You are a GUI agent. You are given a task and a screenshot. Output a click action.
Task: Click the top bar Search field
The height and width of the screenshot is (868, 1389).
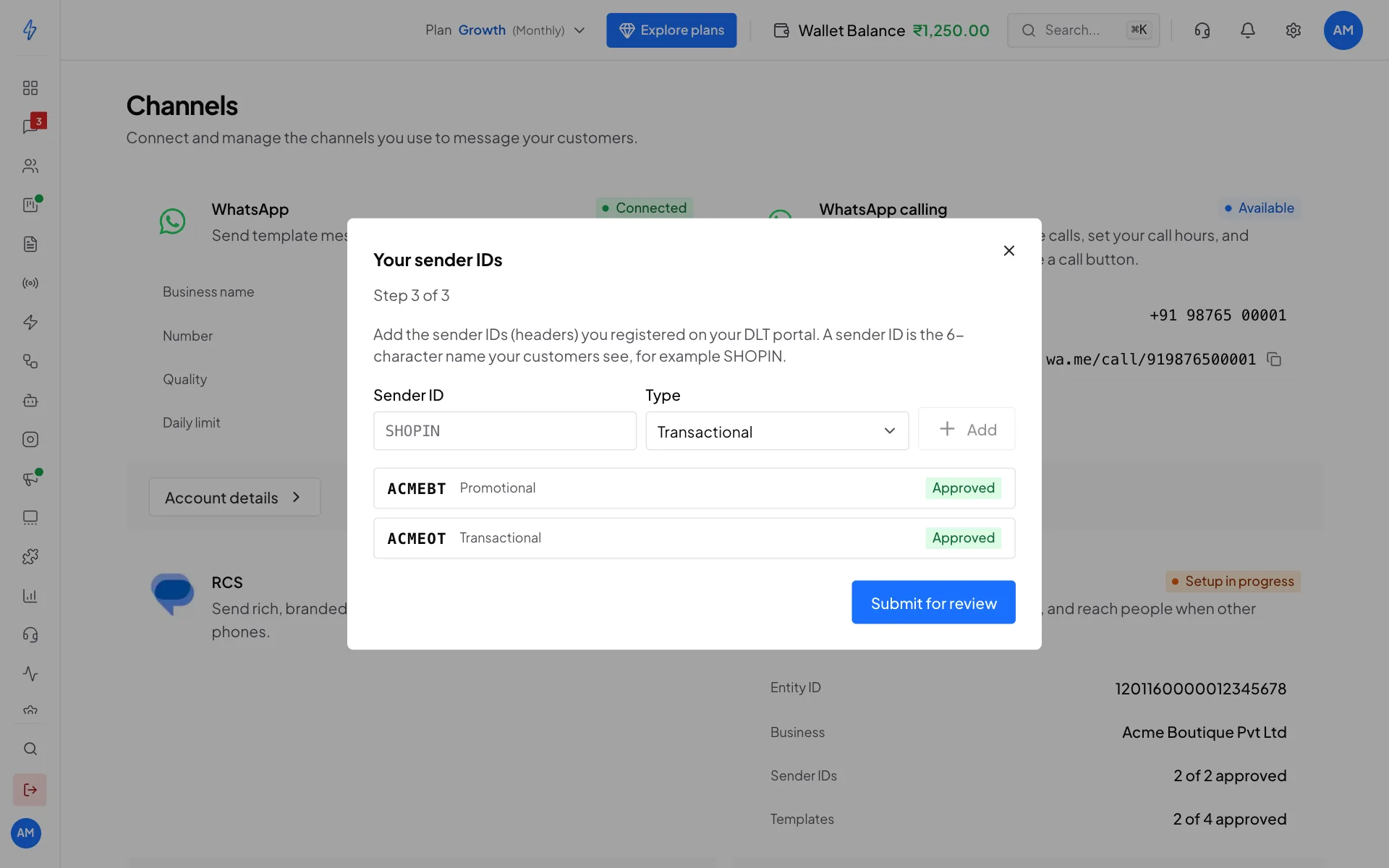pyautogui.click(x=1083, y=30)
